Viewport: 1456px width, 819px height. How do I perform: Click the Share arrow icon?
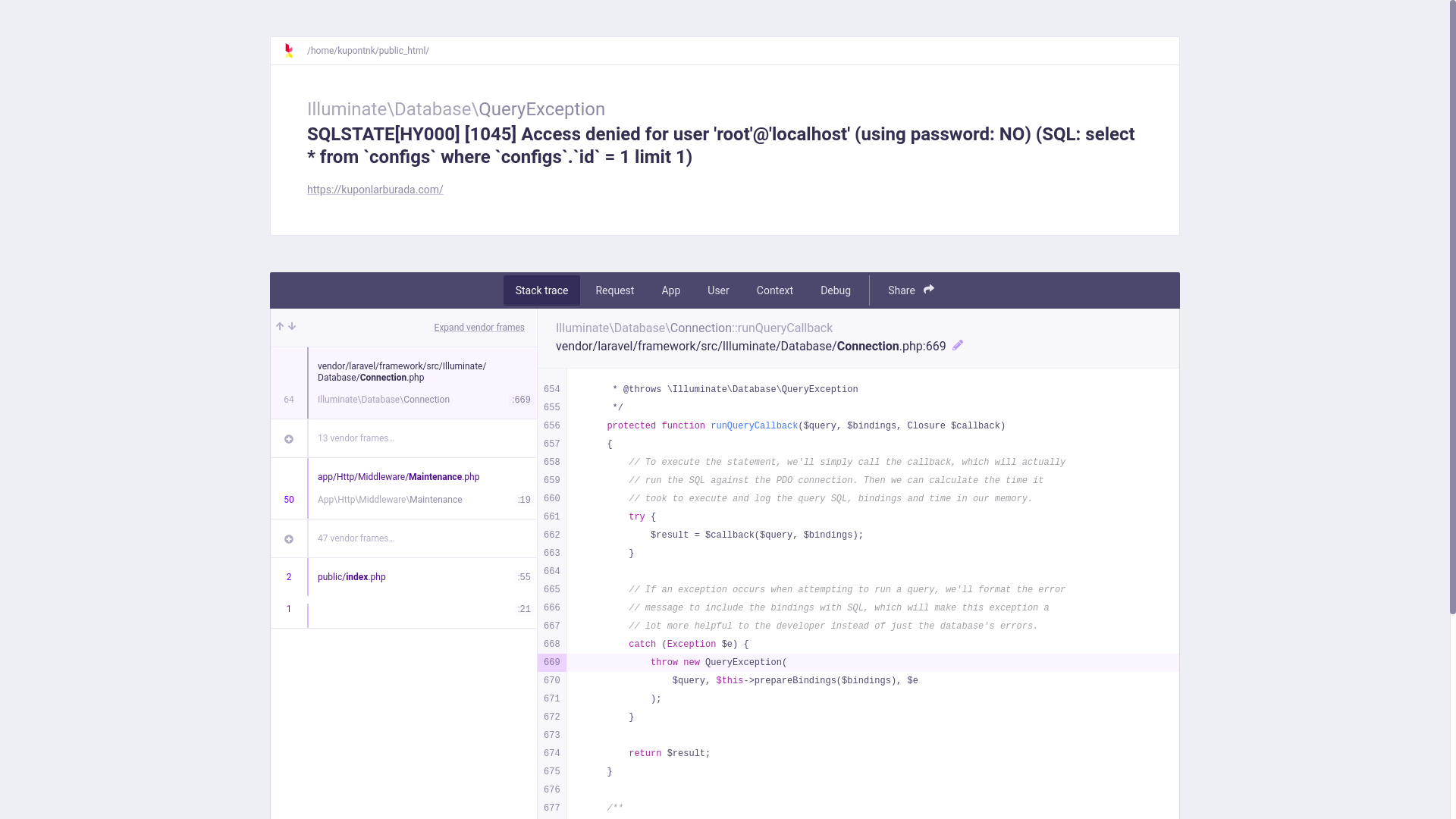[x=928, y=290]
